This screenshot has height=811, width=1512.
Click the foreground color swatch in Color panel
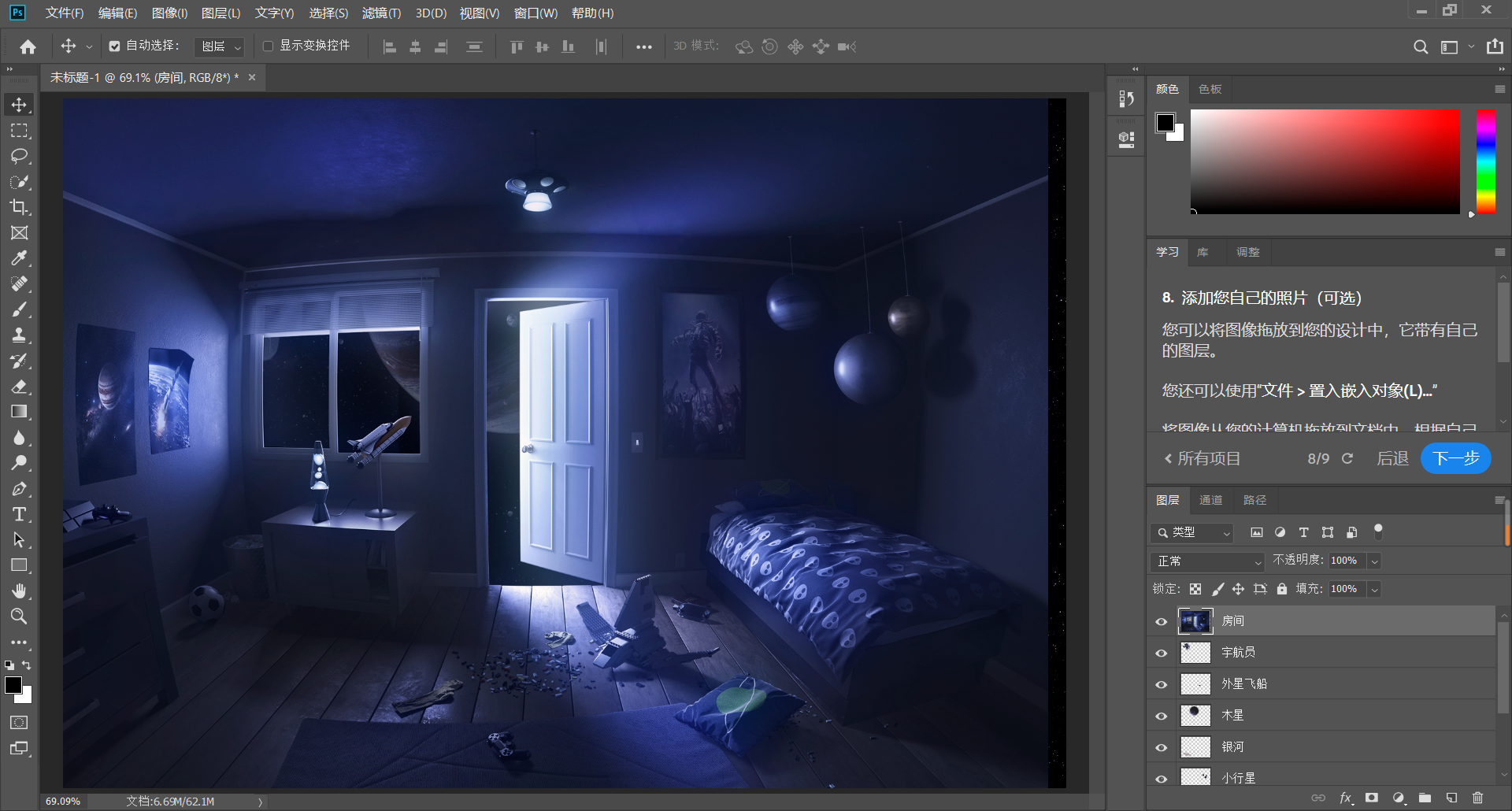[x=1165, y=122]
